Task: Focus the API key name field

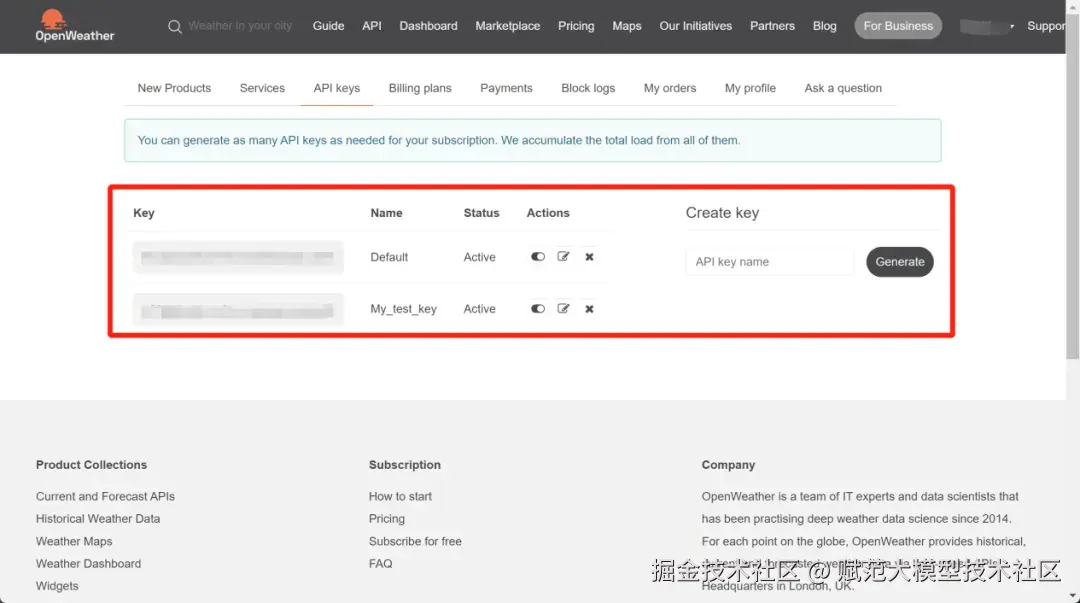Action: tap(769, 262)
